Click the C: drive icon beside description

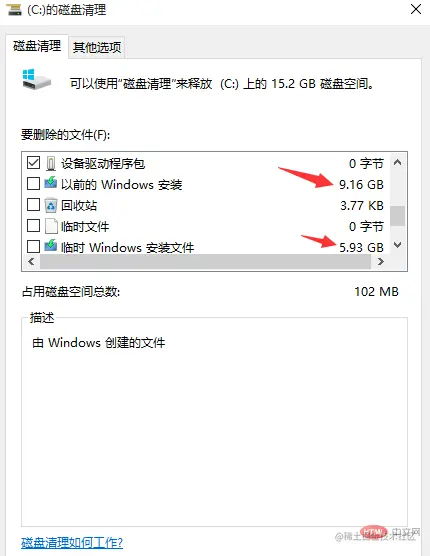[x=37, y=80]
